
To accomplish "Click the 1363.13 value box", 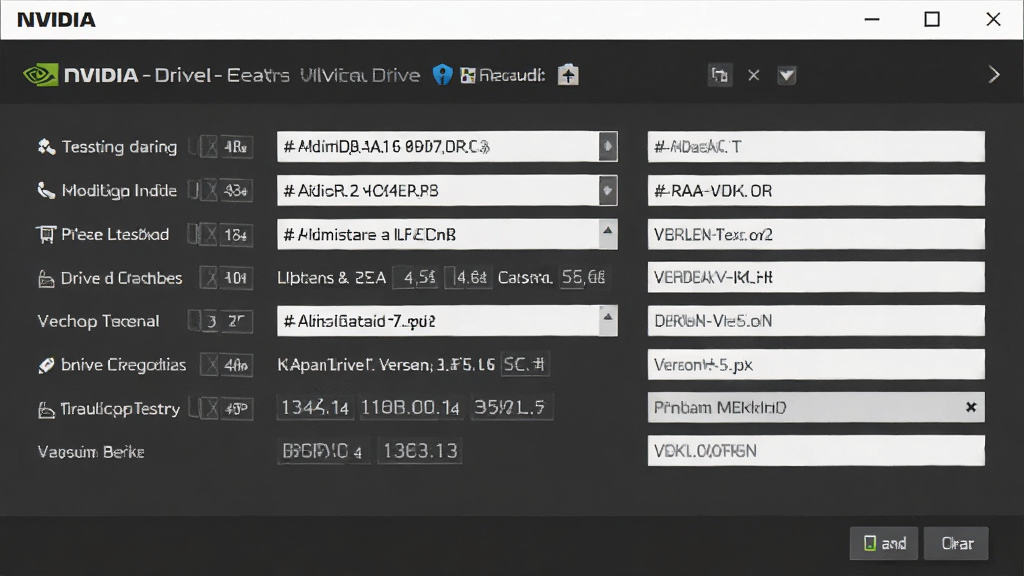I will [420, 451].
